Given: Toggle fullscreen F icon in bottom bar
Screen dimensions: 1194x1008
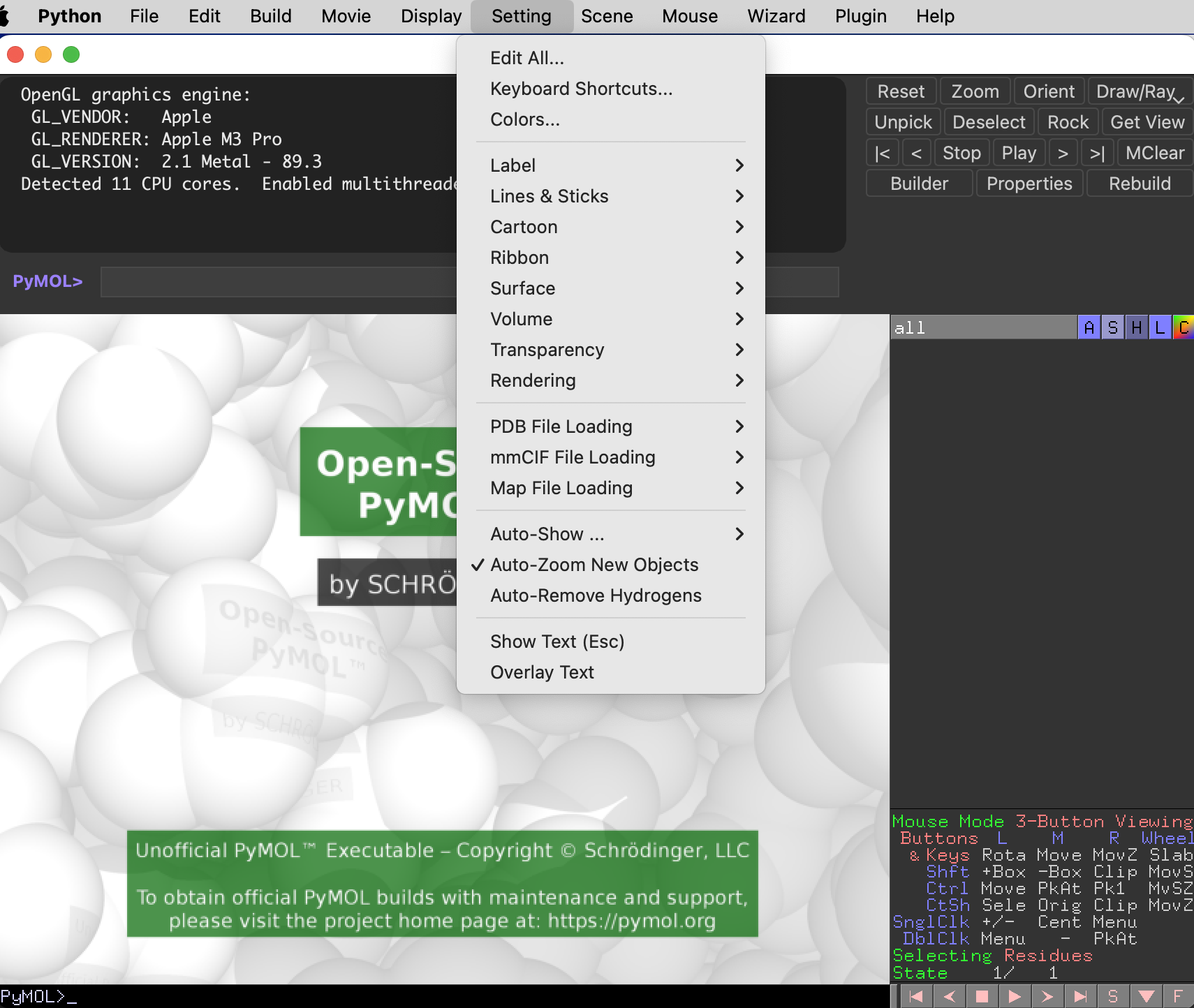Looking at the screenshot, I should coord(1179,996).
